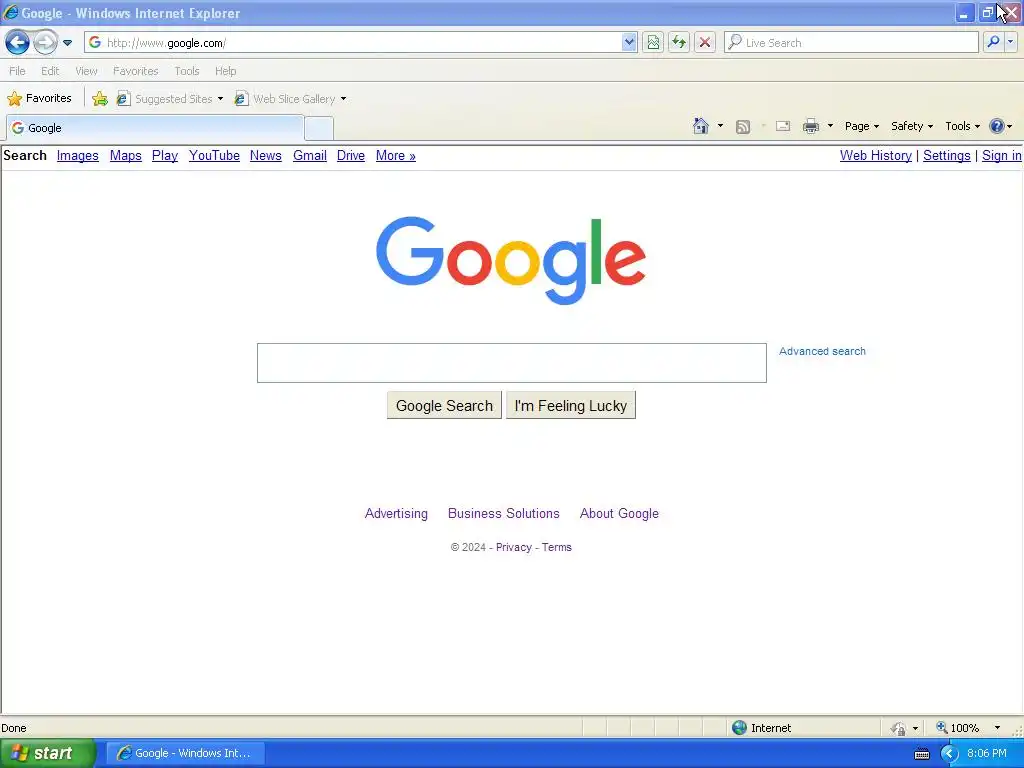This screenshot has width=1024, height=768.
Task: Open Web Slice Gallery dropdown
Action: pyautogui.click(x=291, y=99)
